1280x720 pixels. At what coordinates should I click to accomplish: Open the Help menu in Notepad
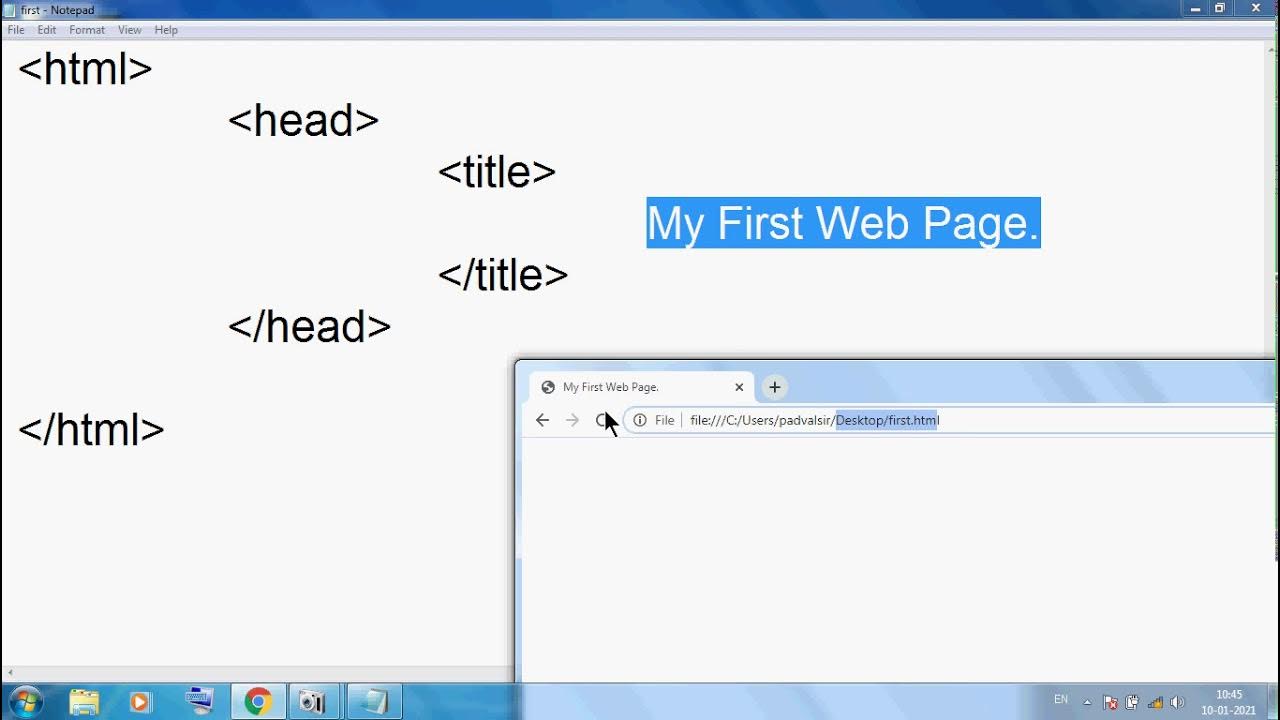(x=166, y=30)
